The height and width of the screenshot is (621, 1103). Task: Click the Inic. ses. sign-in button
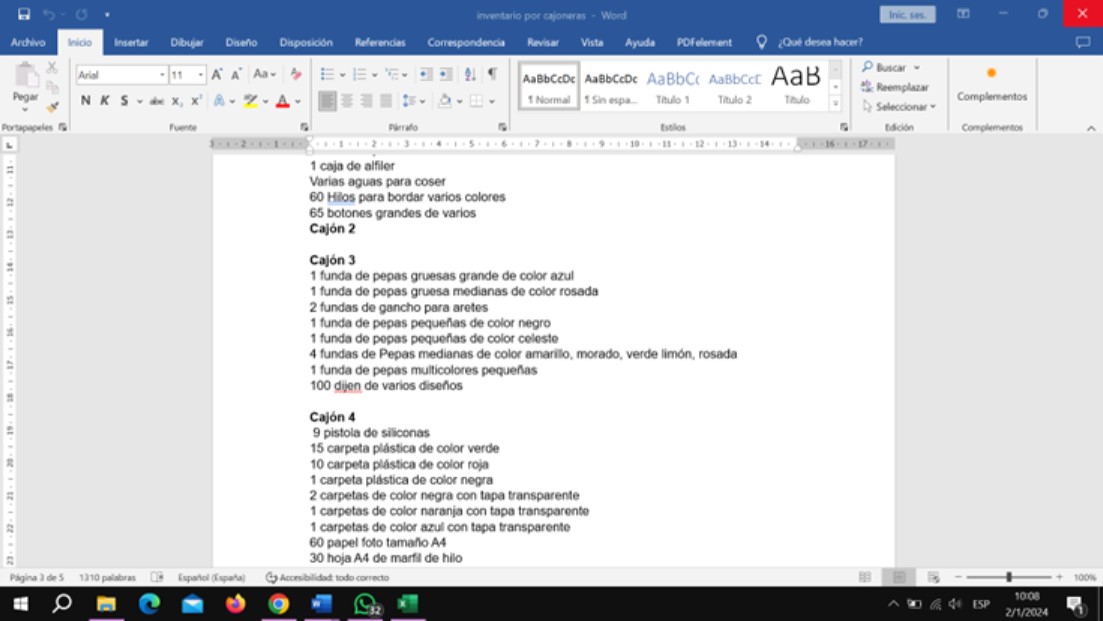tap(907, 14)
